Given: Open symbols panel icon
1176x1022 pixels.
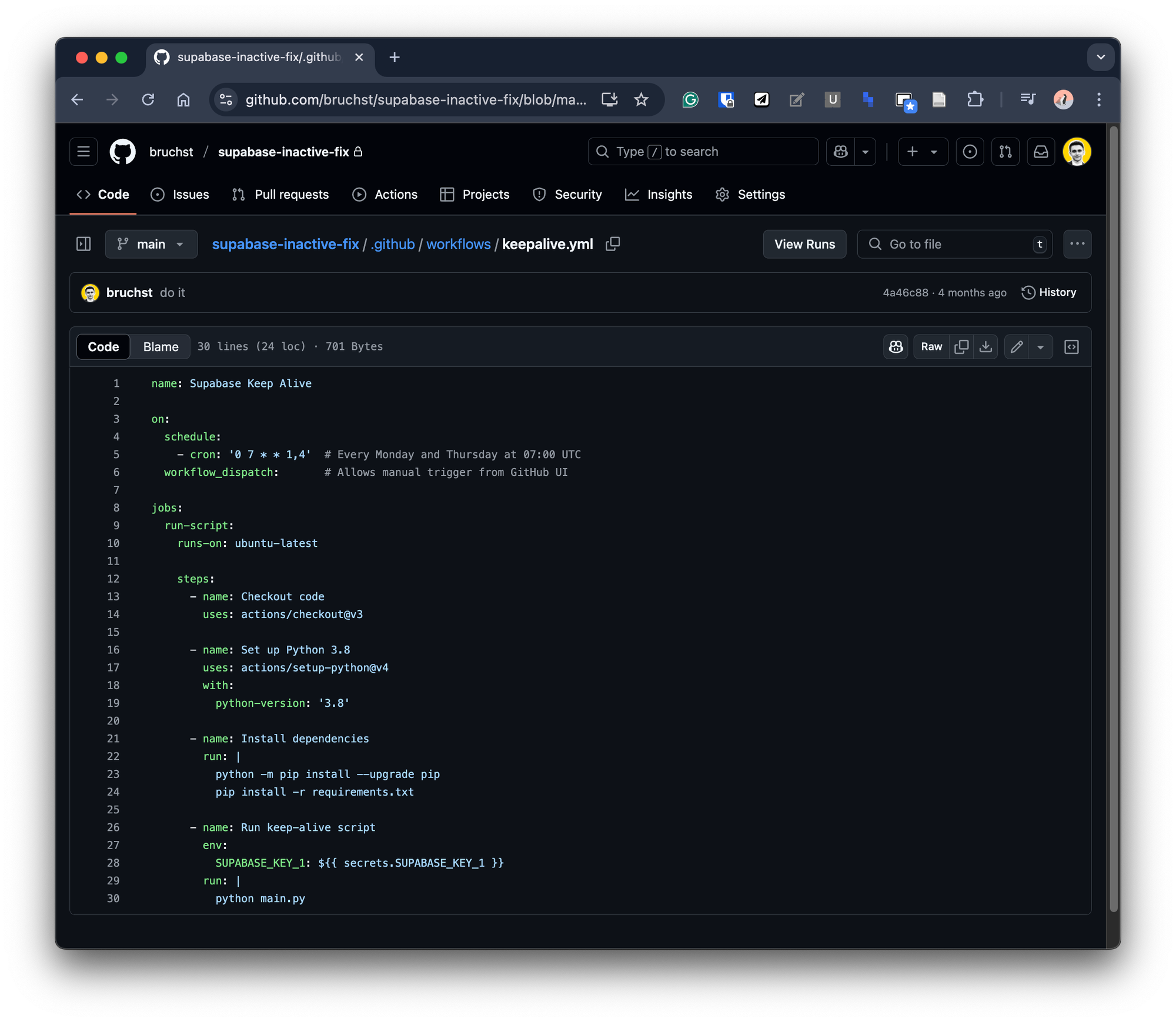Looking at the screenshot, I should 1071,347.
